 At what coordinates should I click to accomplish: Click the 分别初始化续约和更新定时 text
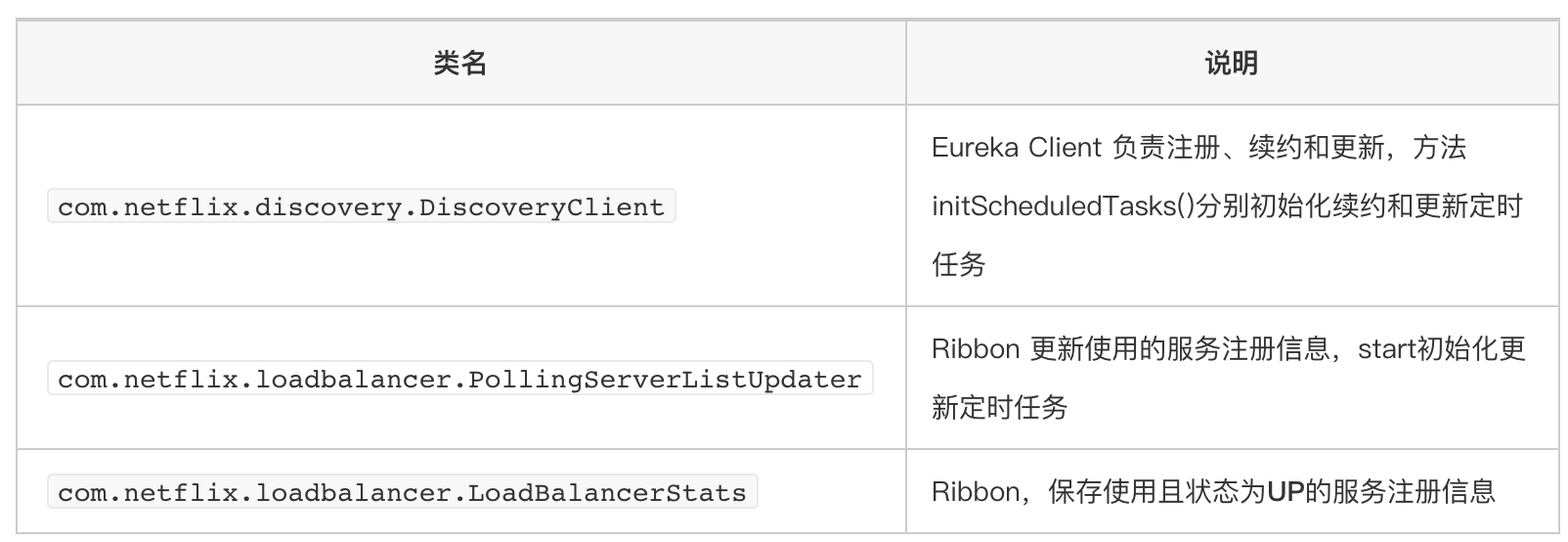point(1359,206)
